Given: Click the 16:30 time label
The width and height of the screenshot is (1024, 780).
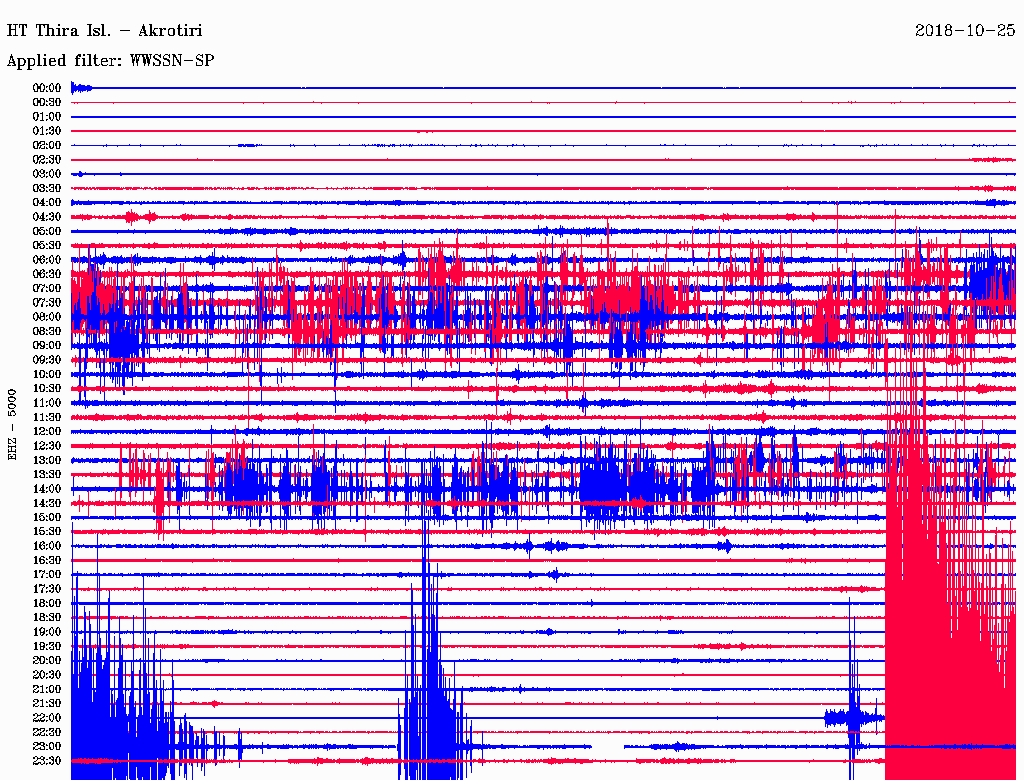Looking at the screenshot, I should (47, 561).
